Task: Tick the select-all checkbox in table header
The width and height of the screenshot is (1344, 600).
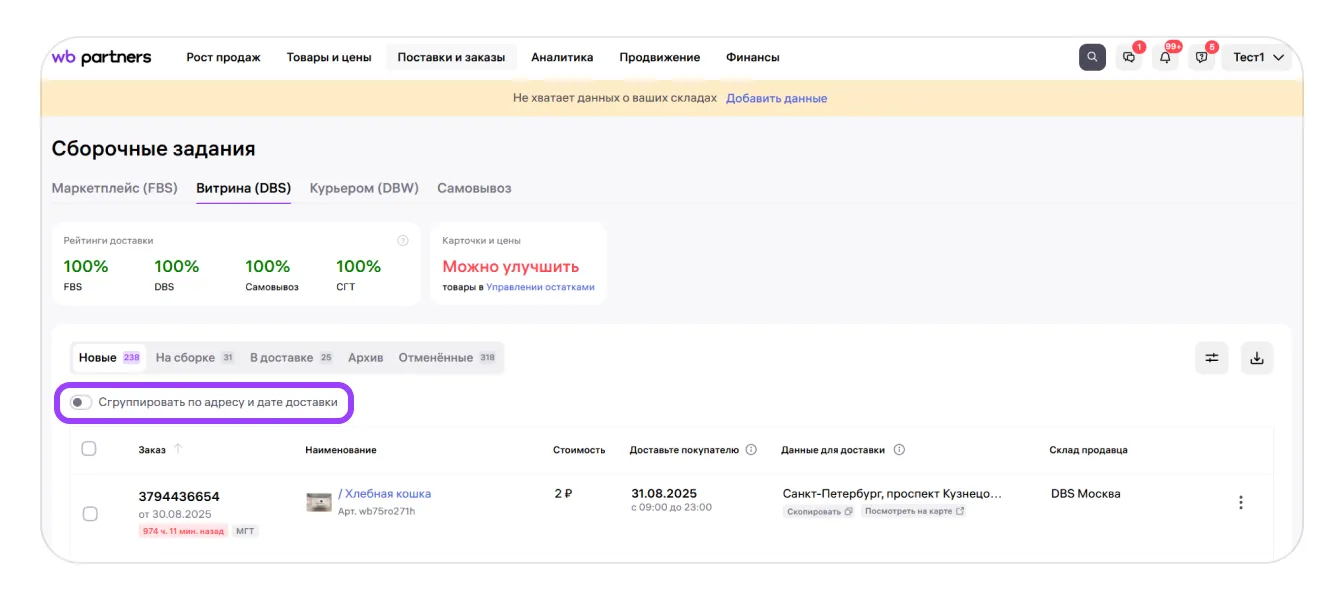Action: tap(89, 449)
